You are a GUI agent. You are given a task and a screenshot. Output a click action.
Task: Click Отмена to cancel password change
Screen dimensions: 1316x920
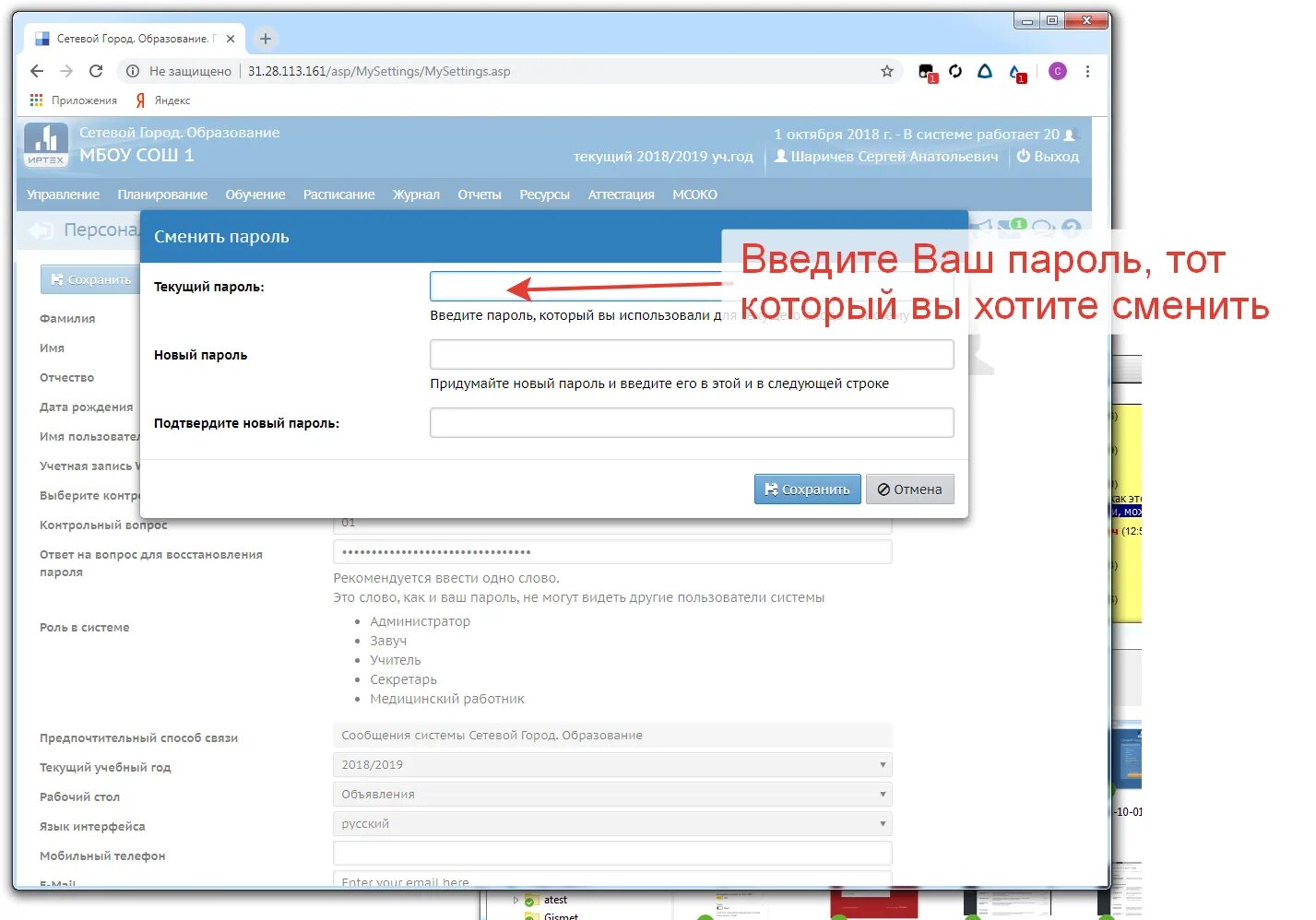tap(909, 489)
